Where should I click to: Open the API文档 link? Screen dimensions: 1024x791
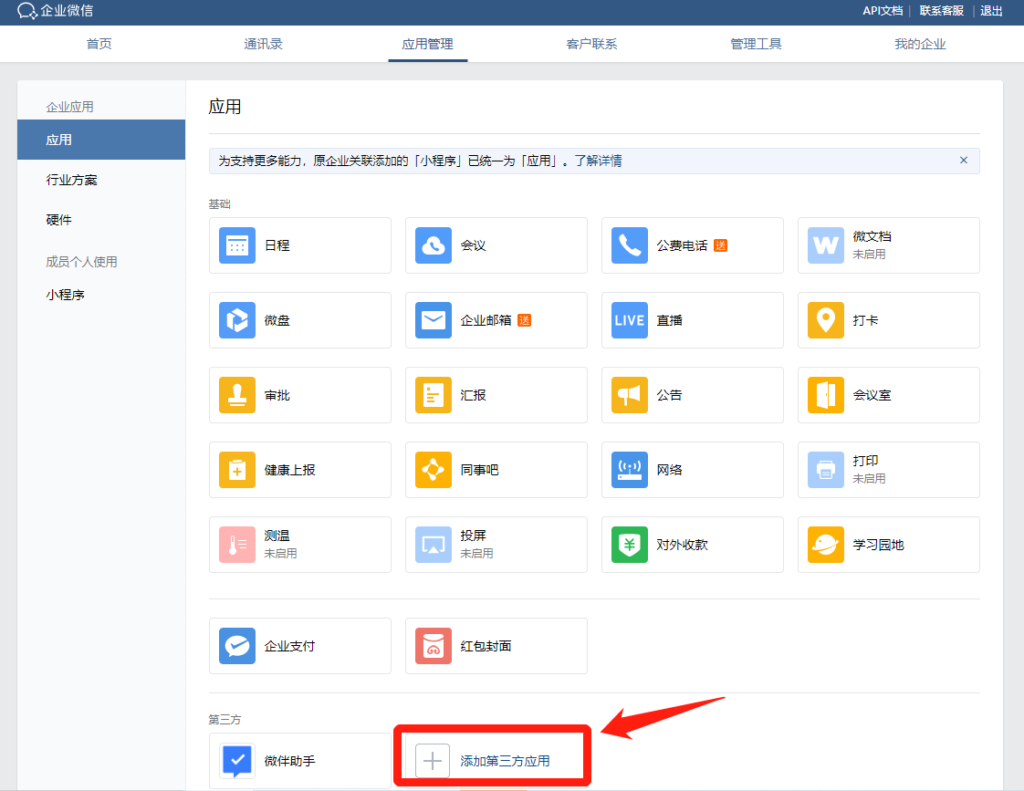882,10
